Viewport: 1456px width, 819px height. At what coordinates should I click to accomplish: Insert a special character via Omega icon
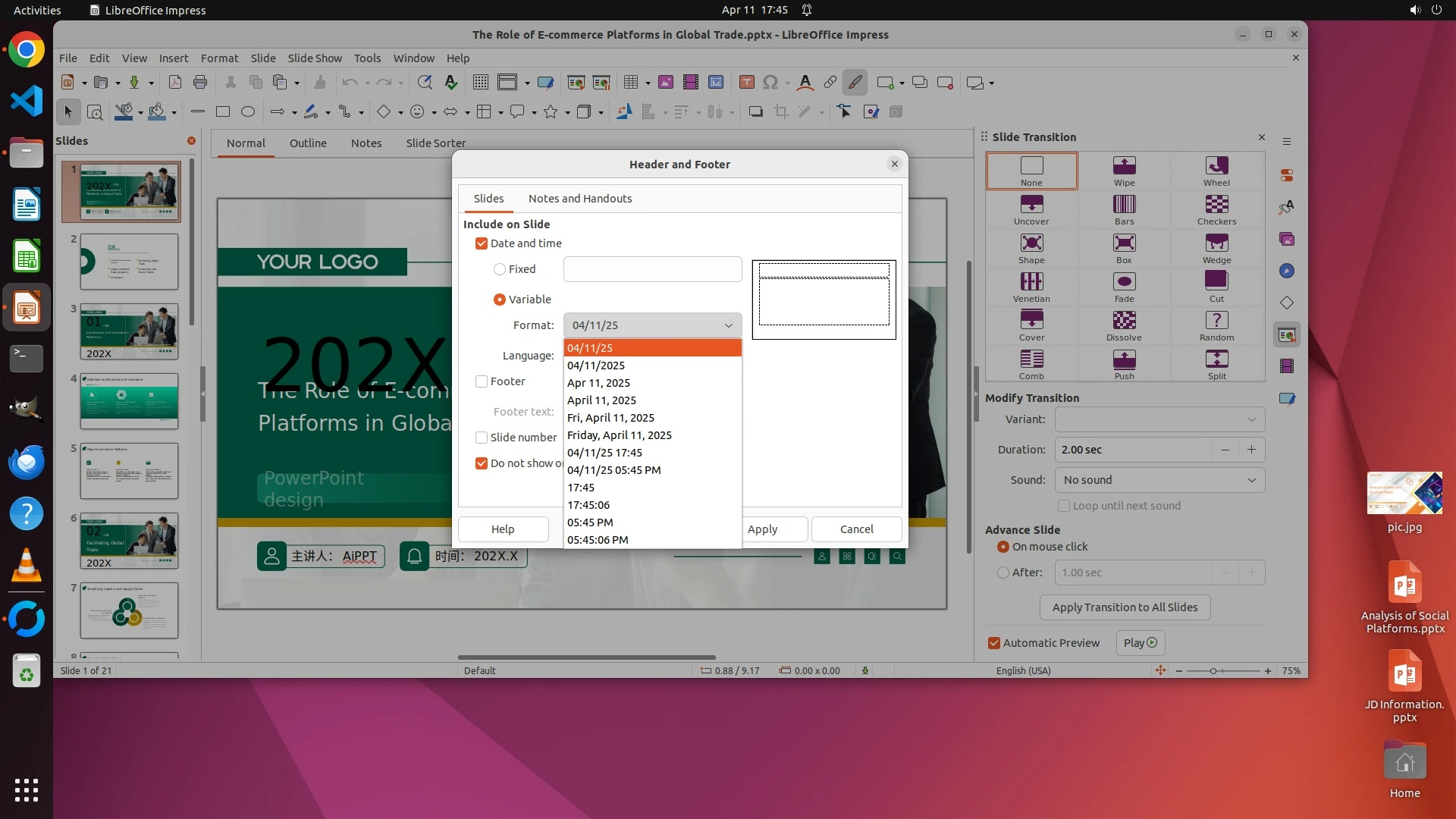(770, 83)
